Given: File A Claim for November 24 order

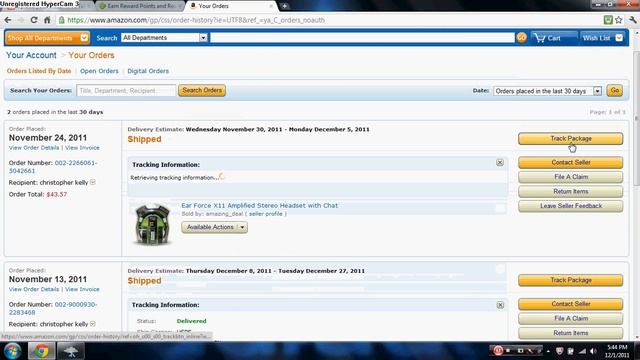Looking at the screenshot, I should pyautogui.click(x=571, y=177).
